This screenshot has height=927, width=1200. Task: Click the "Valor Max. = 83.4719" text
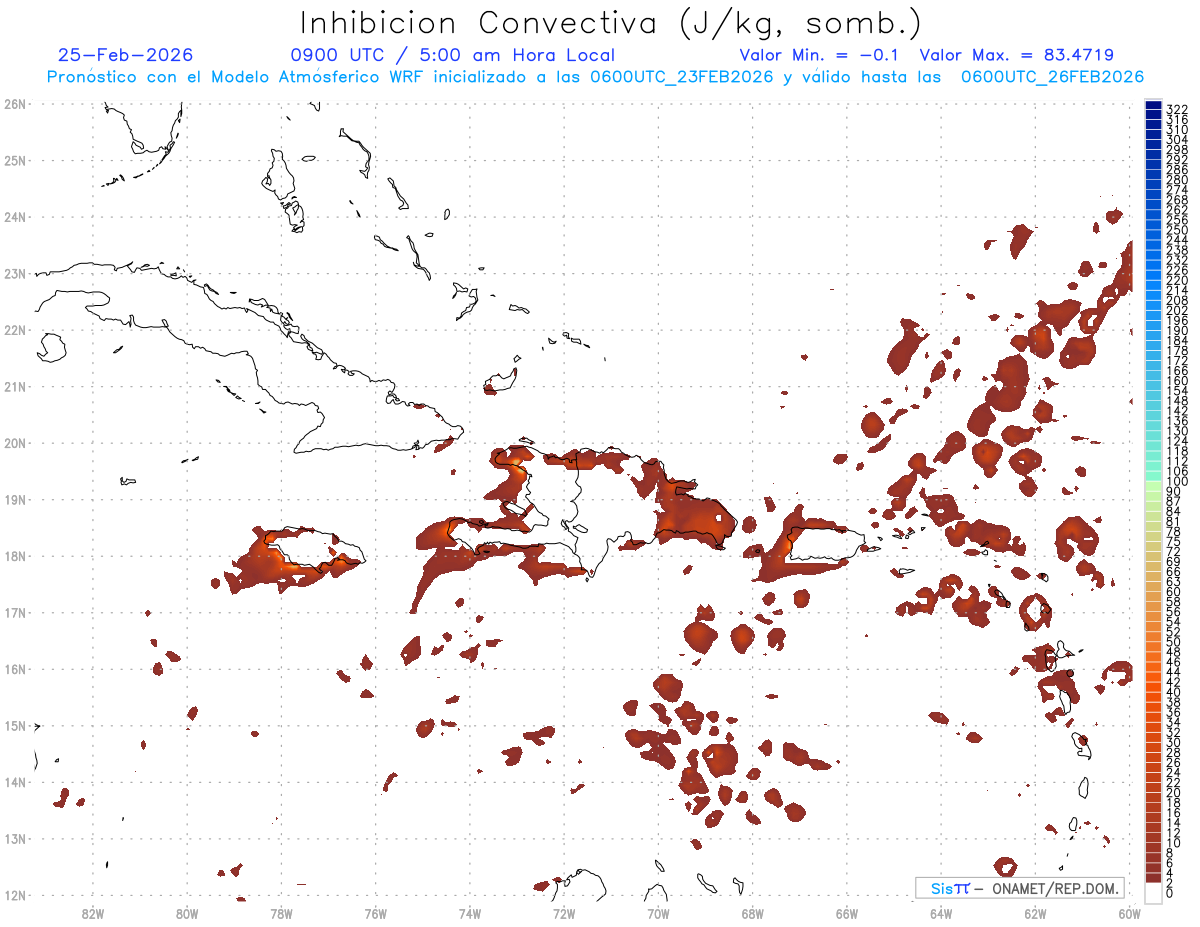[x=1017, y=55]
